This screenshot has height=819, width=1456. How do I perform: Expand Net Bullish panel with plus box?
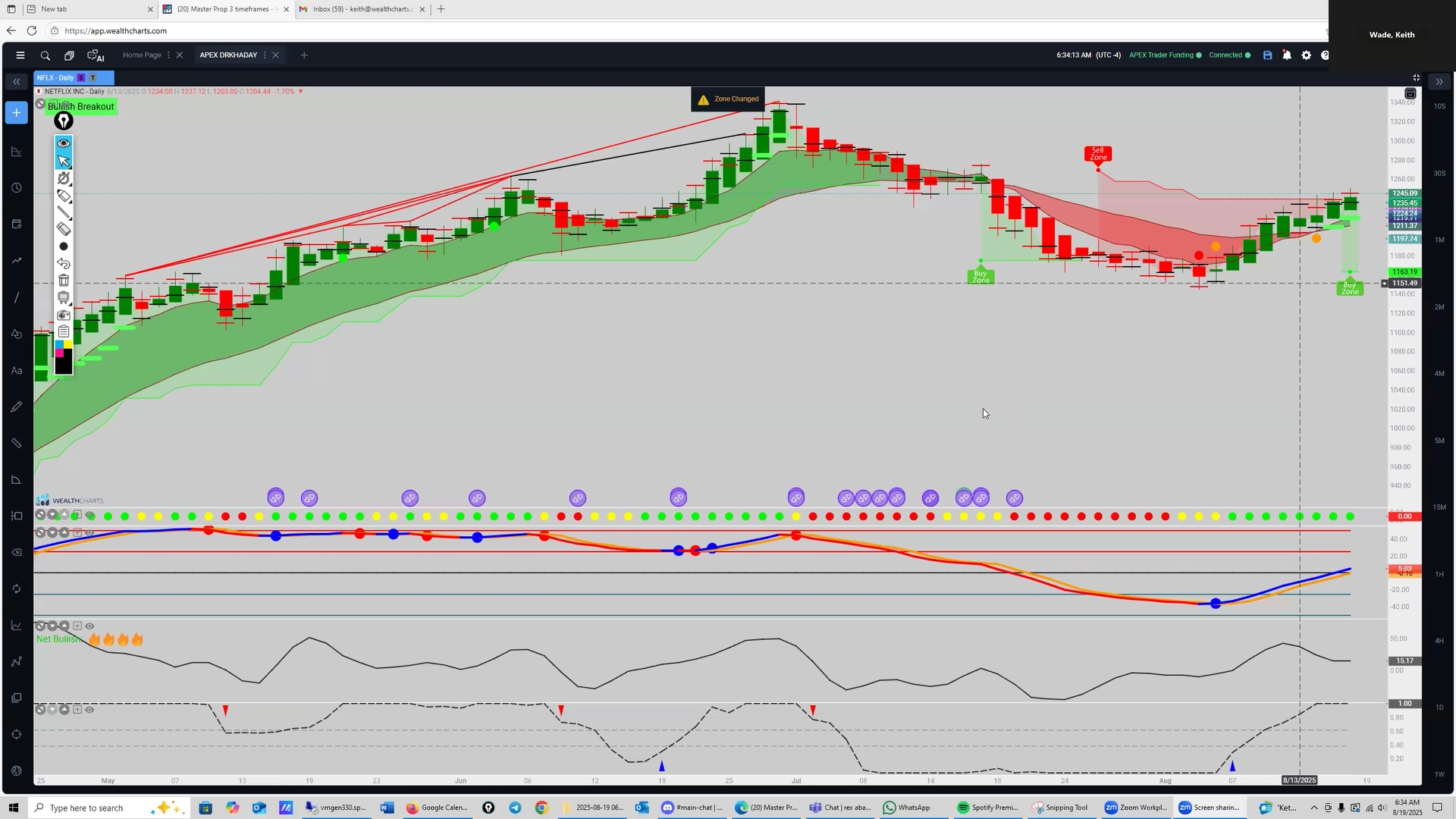[x=77, y=626]
